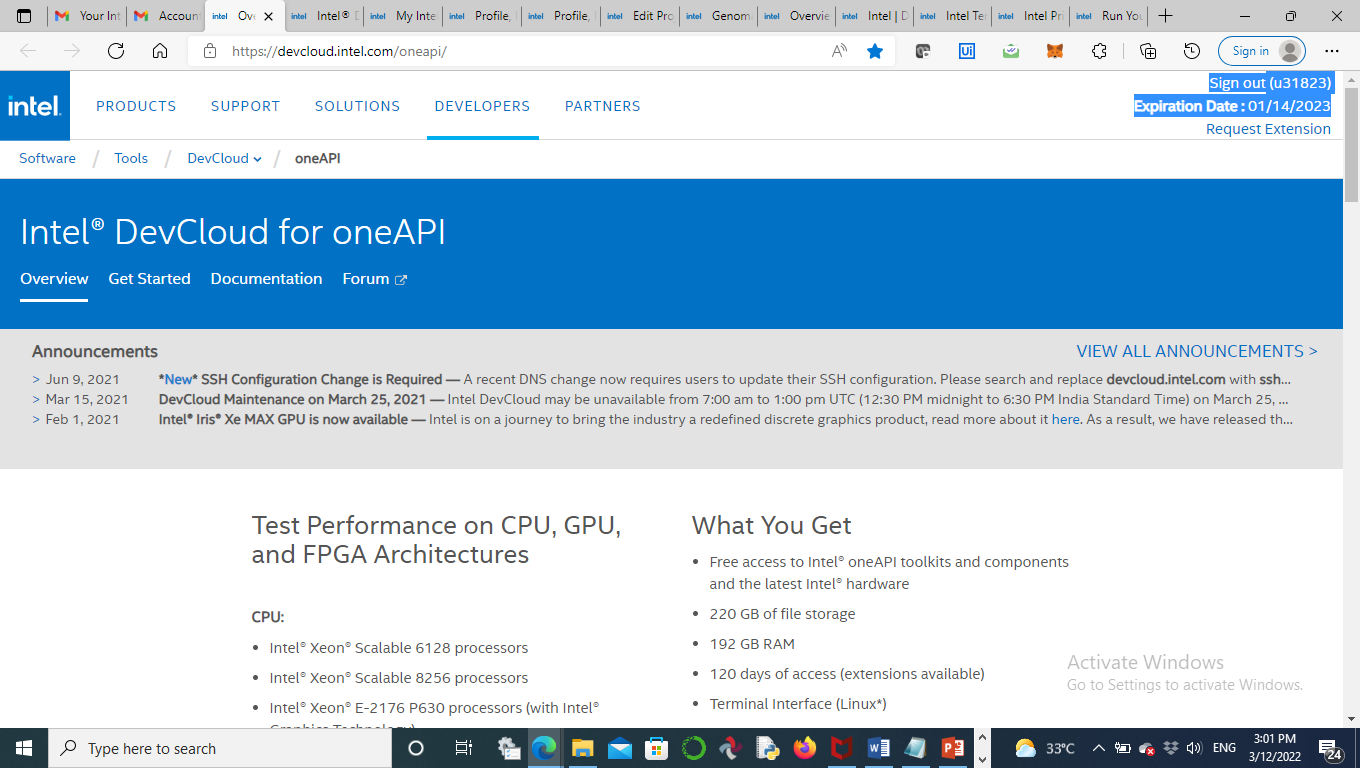Open Dropbox from the system tray

pos(1170,748)
